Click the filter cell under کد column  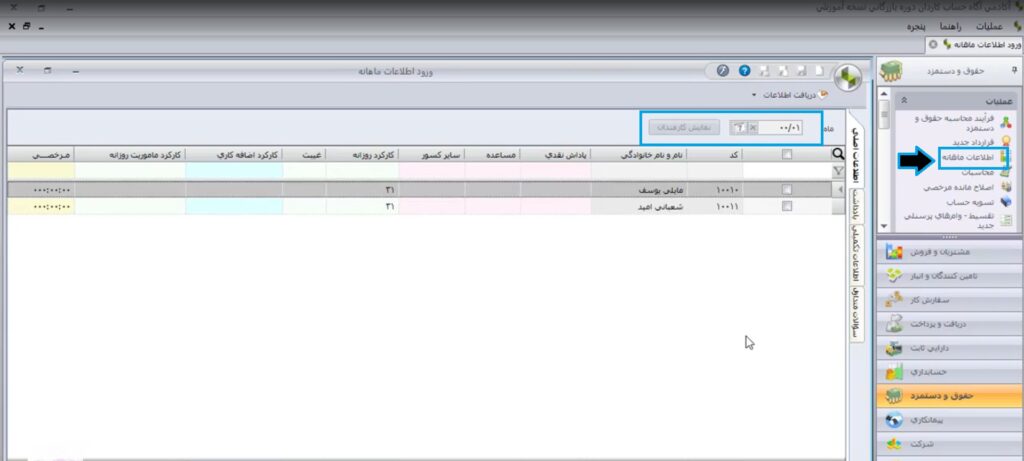pos(715,171)
